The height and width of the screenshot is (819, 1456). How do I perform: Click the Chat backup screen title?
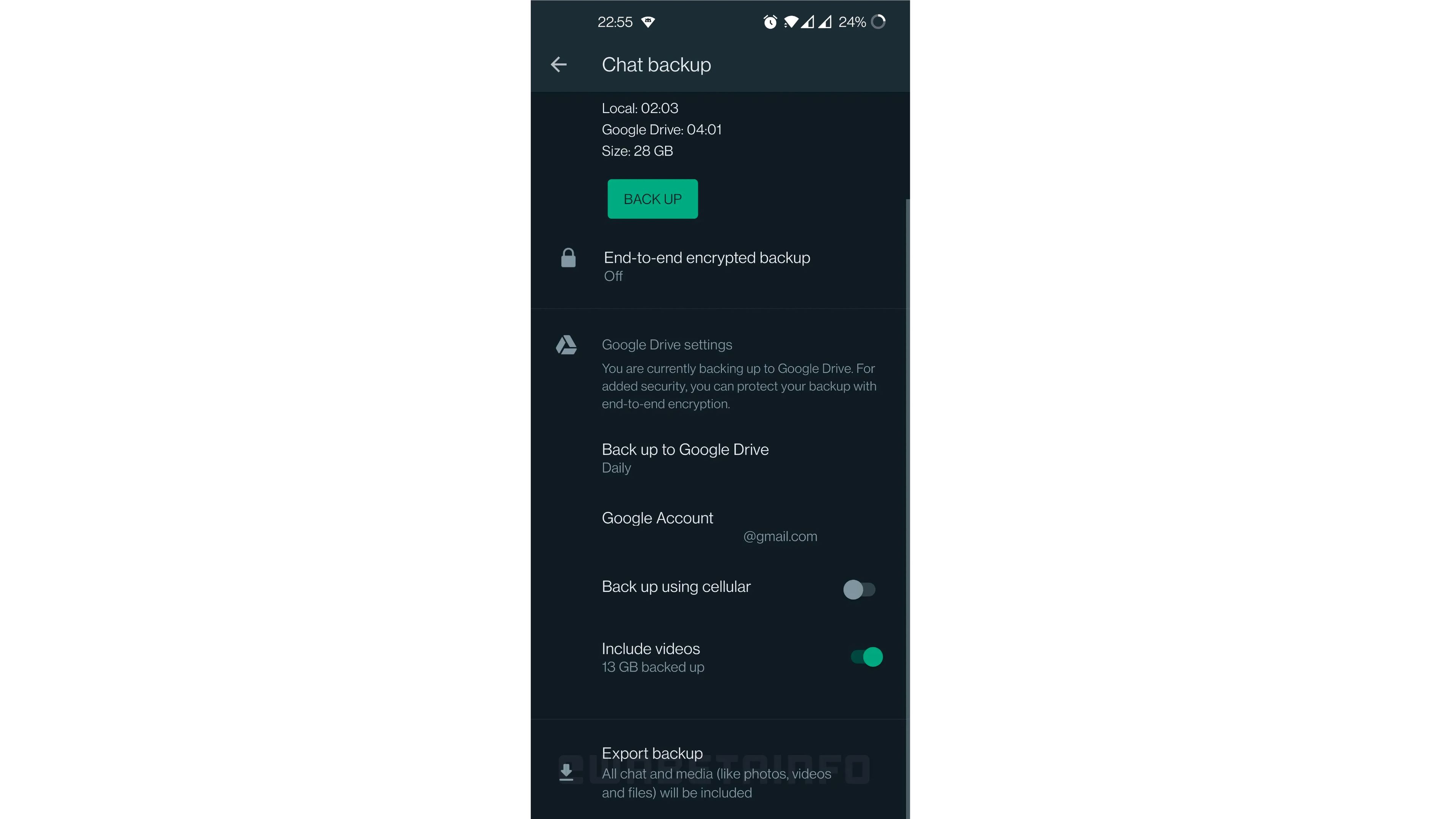point(656,65)
